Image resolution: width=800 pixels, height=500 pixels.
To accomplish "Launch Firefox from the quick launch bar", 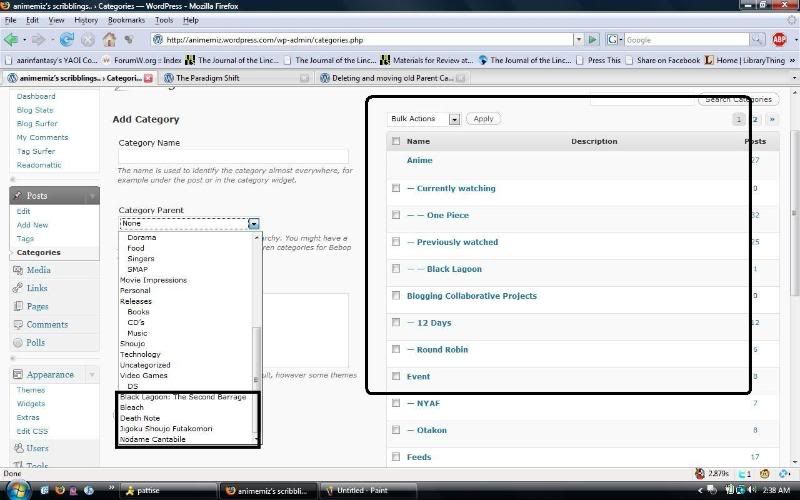I will (60, 490).
